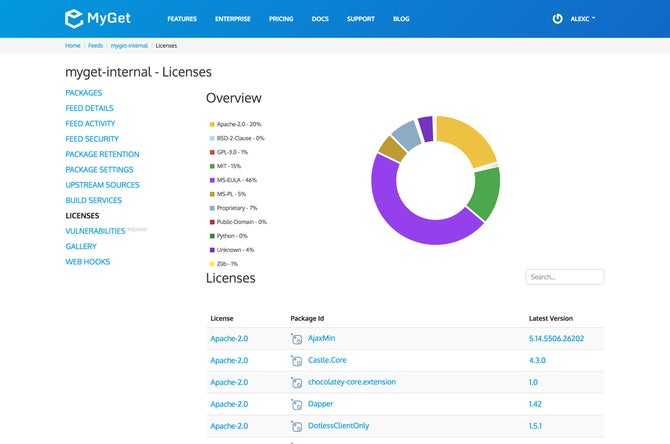Viewport: 670px width, 444px height.
Task: Click the Home breadcrumb link
Action: coord(73,45)
